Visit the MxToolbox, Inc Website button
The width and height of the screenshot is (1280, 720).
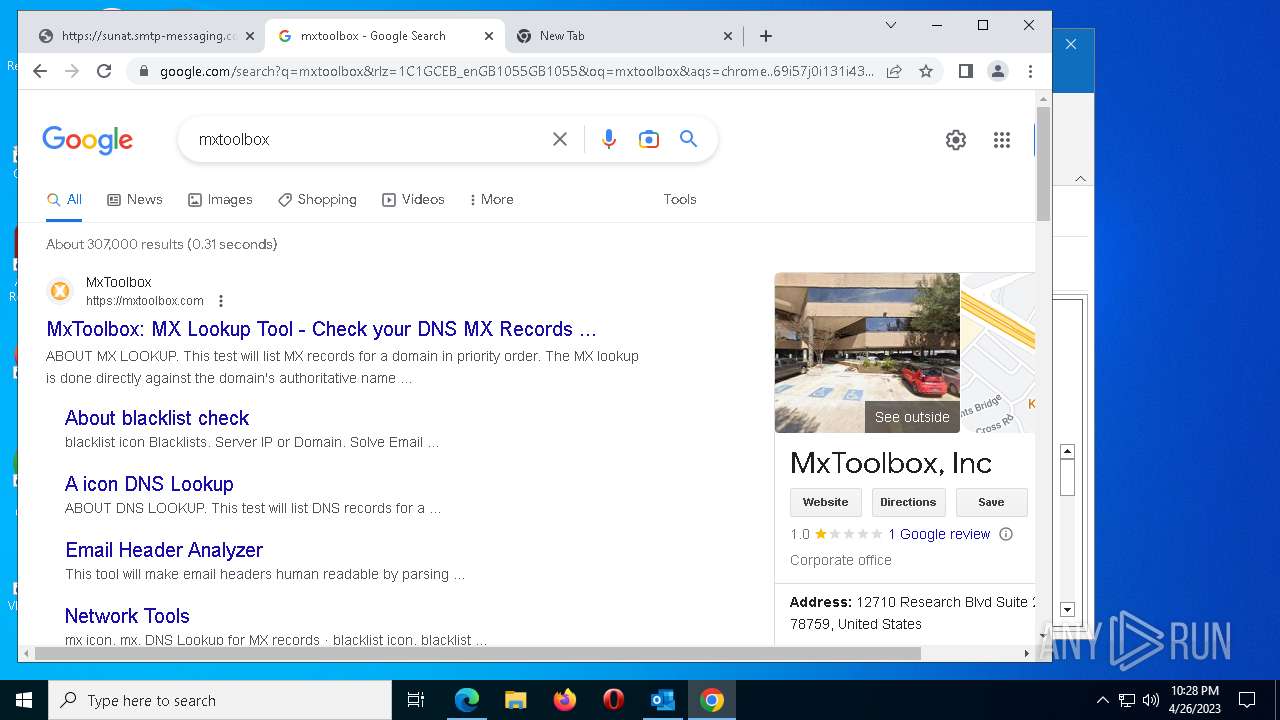[x=825, y=502]
